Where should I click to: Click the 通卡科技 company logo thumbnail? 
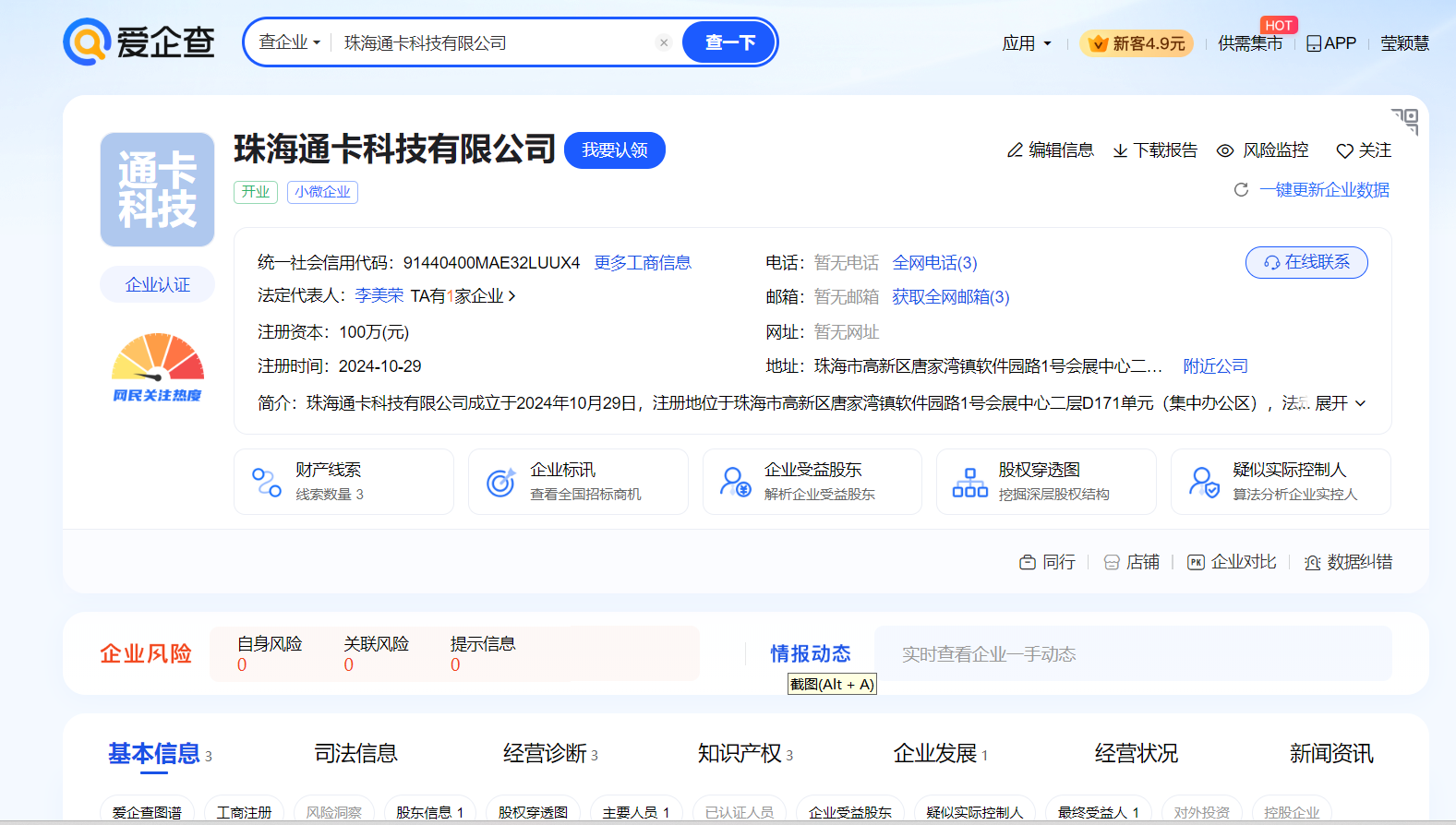coord(157,189)
